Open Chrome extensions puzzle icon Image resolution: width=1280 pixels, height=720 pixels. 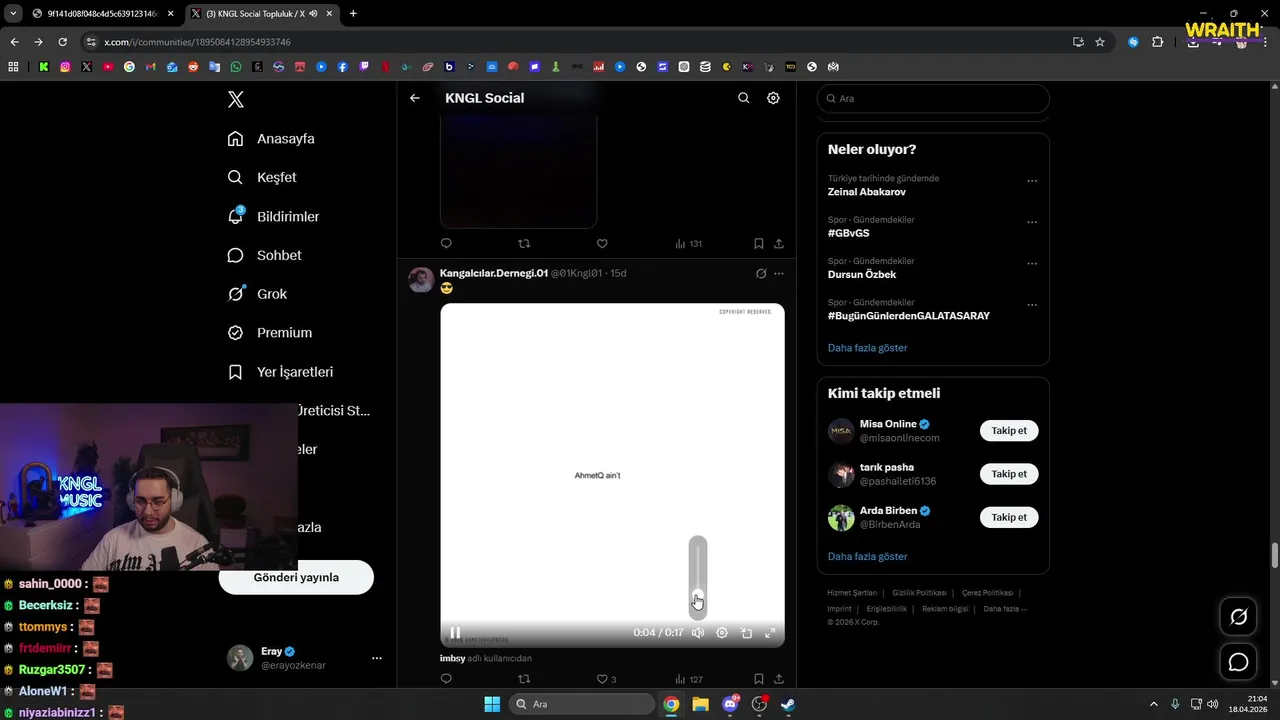pyautogui.click(x=1158, y=42)
